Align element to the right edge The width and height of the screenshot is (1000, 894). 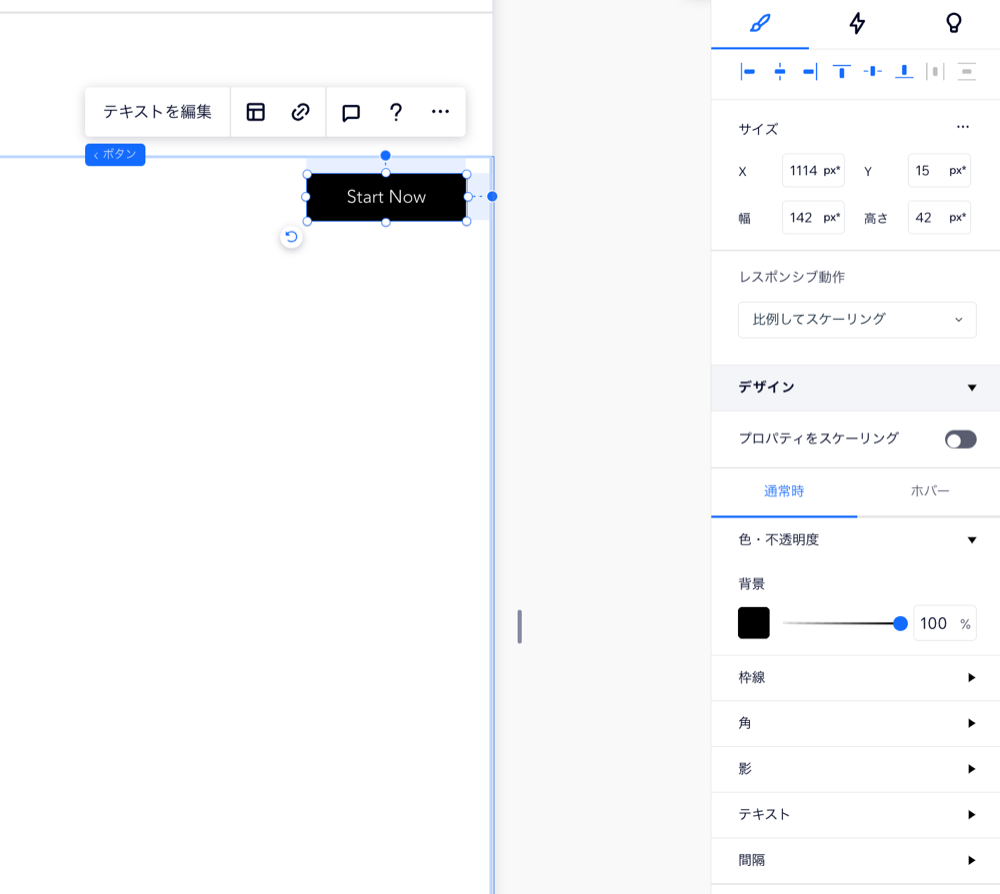point(810,71)
